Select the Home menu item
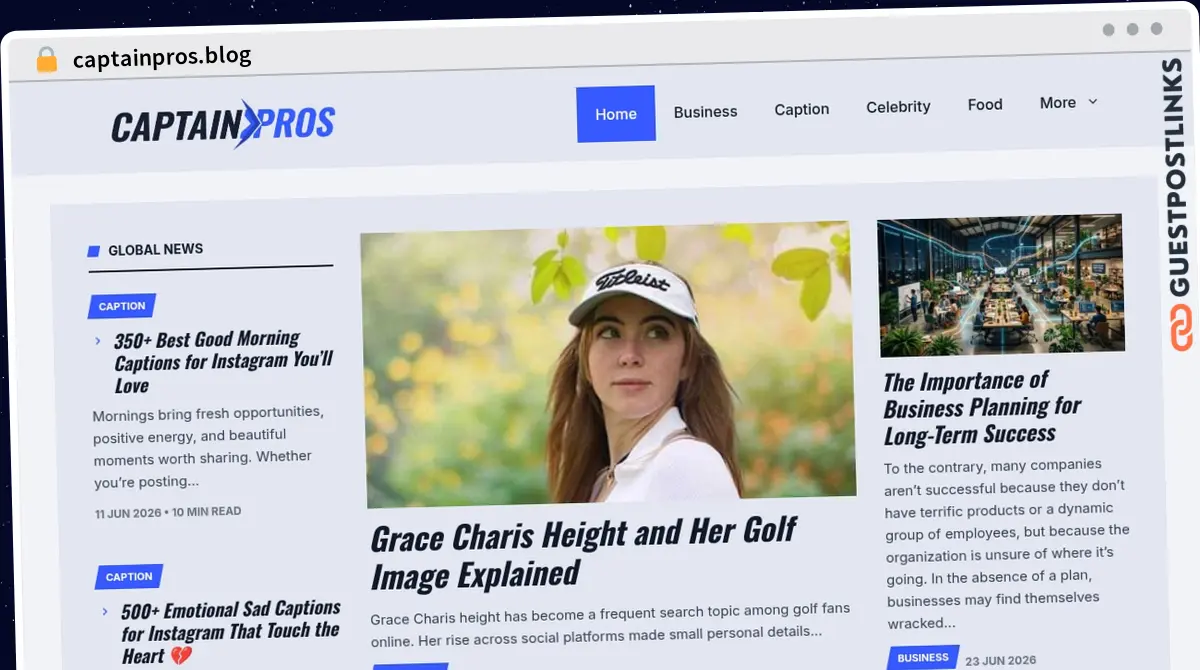Viewport: 1200px width, 670px height. (x=616, y=114)
